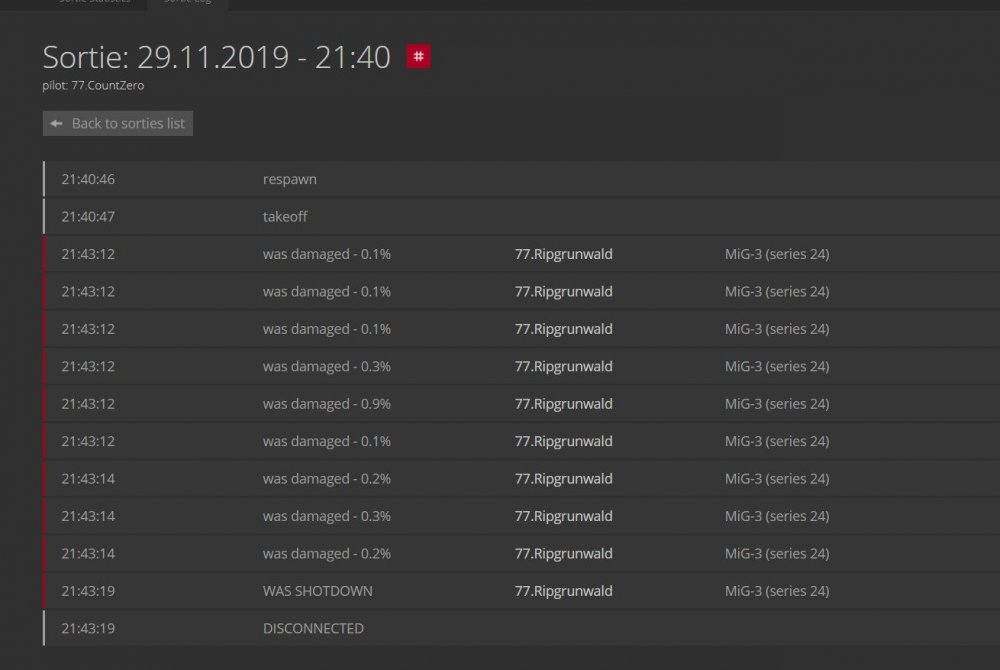Image resolution: width=1000 pixels, height=670 pixels.
Task: Open 77.Ripgrunwald in the 0.9% damage row
Action: pos(564,404)
